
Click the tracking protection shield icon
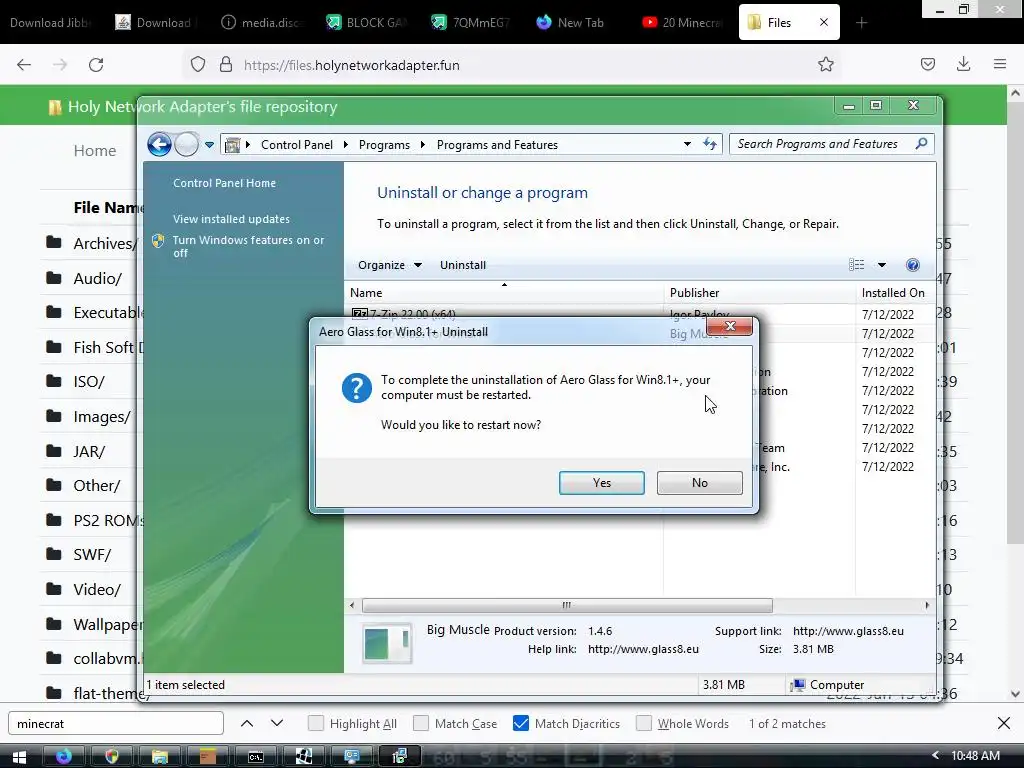pos(198,65)
